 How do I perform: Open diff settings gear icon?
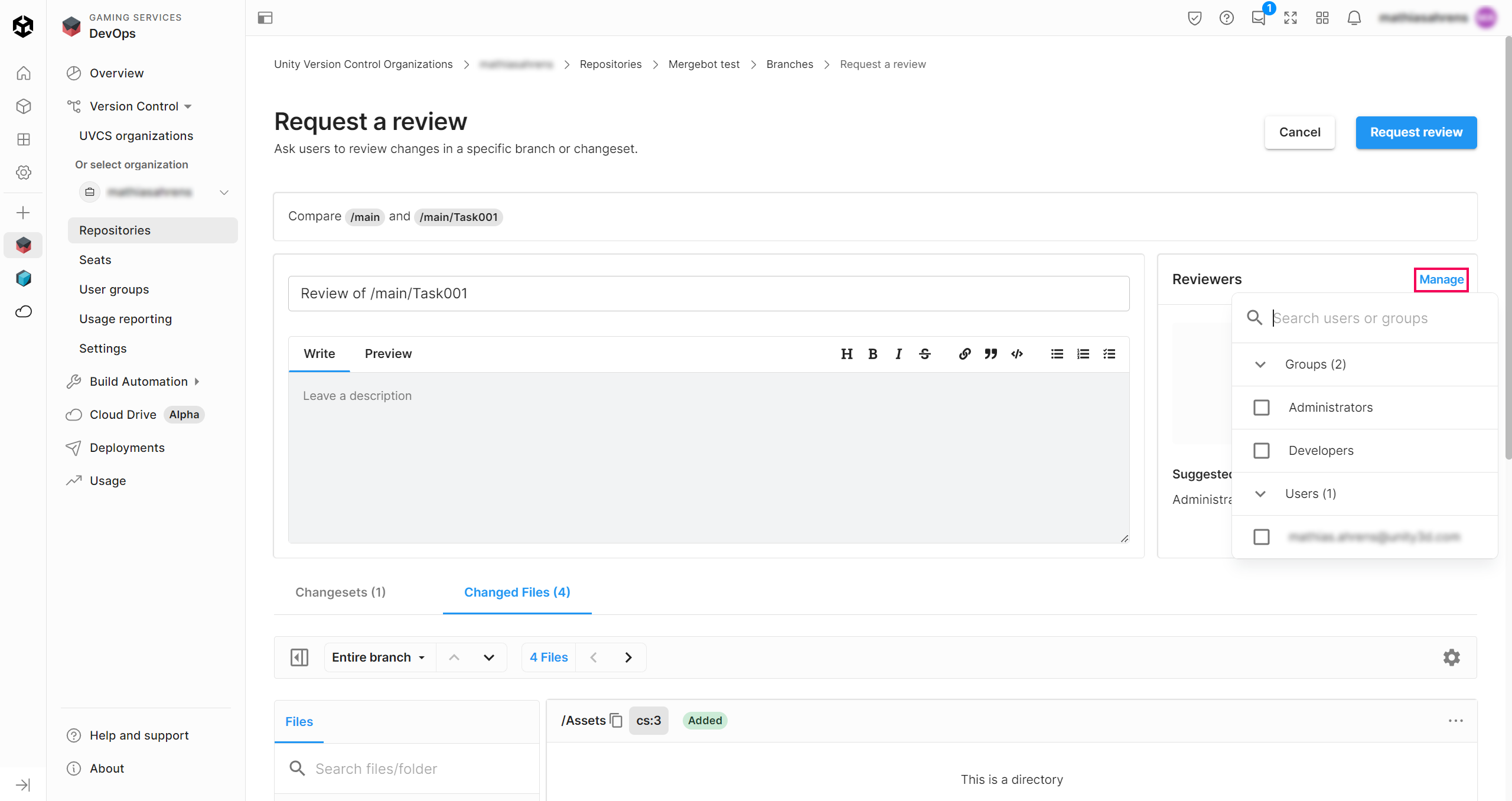(1451, 657)
